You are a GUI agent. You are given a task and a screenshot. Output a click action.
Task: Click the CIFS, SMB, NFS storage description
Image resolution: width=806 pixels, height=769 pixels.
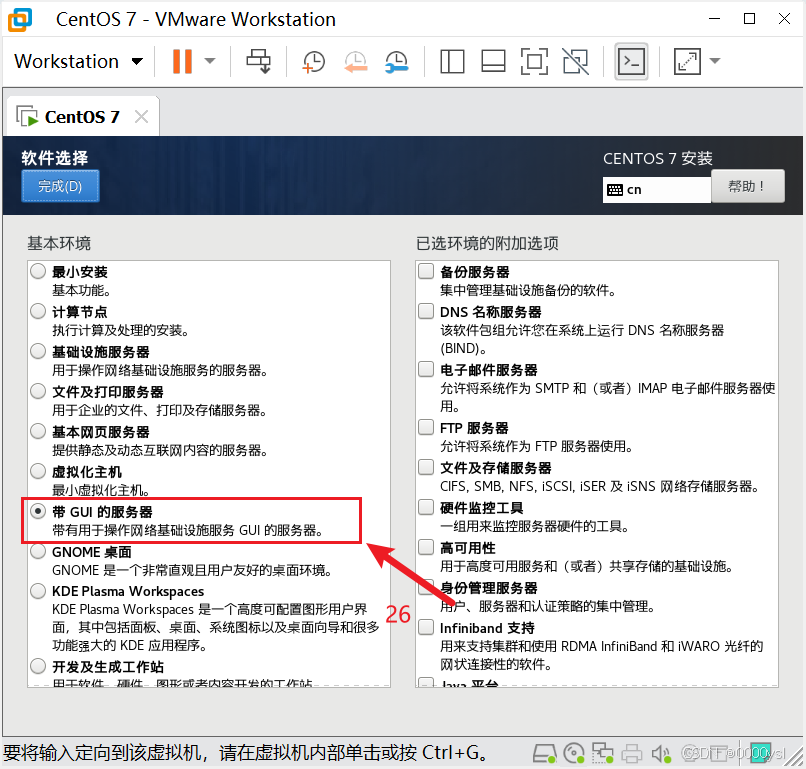click(599, 486)
